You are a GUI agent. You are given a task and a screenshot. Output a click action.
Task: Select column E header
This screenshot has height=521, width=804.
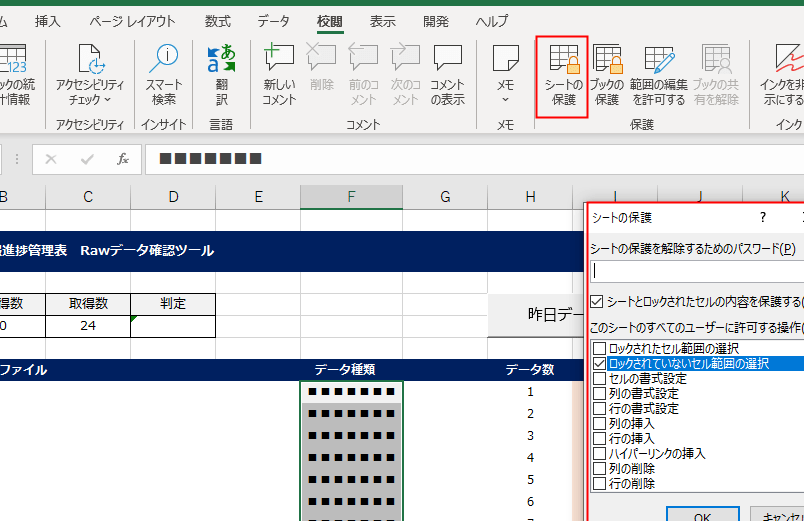click(x=258, y=197)
